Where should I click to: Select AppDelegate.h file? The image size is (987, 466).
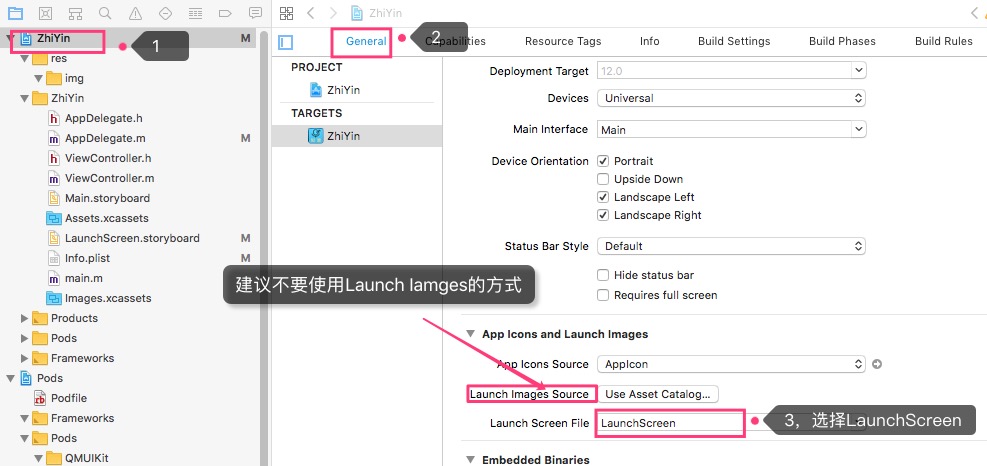[104, 118]
